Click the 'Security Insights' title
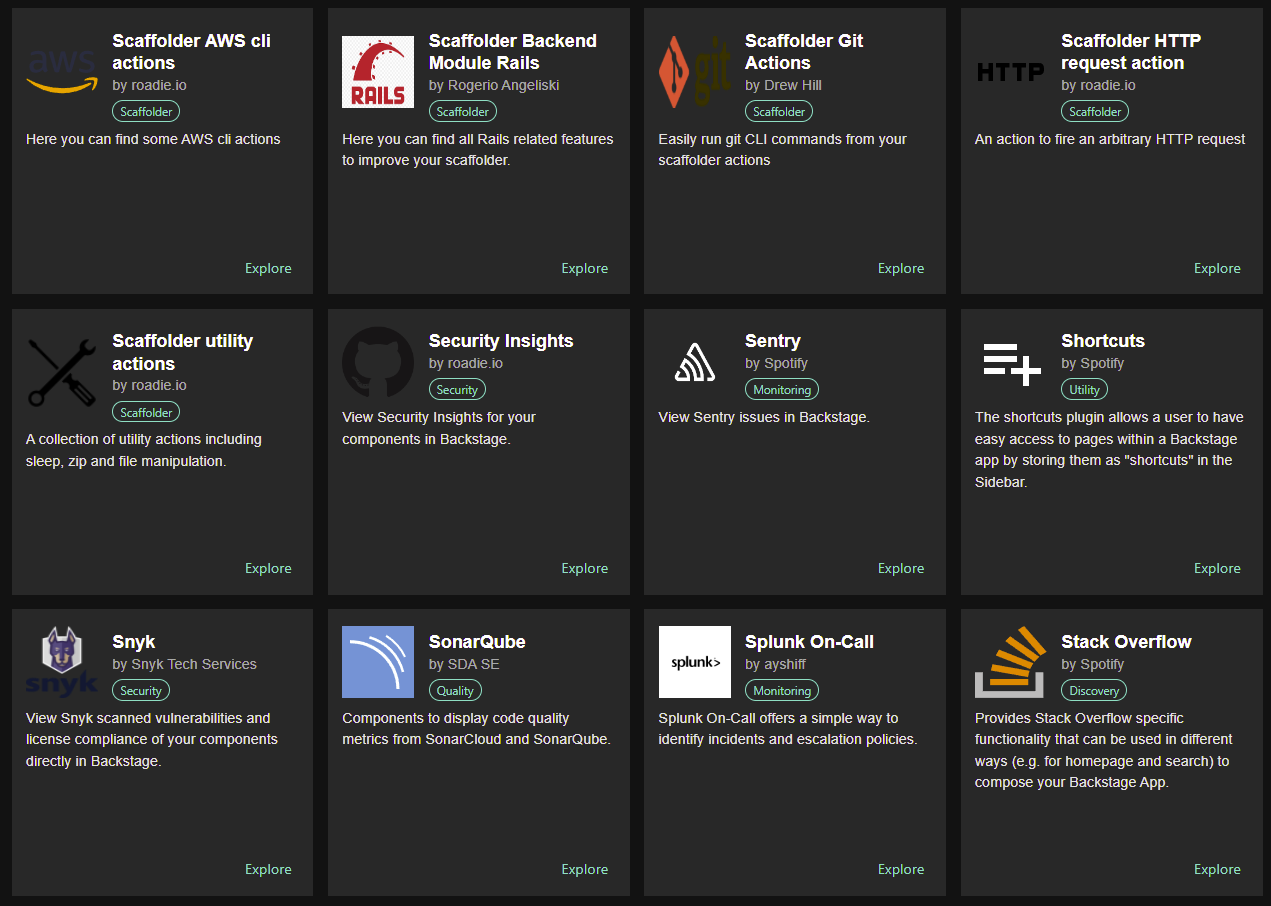 (501, 341)
